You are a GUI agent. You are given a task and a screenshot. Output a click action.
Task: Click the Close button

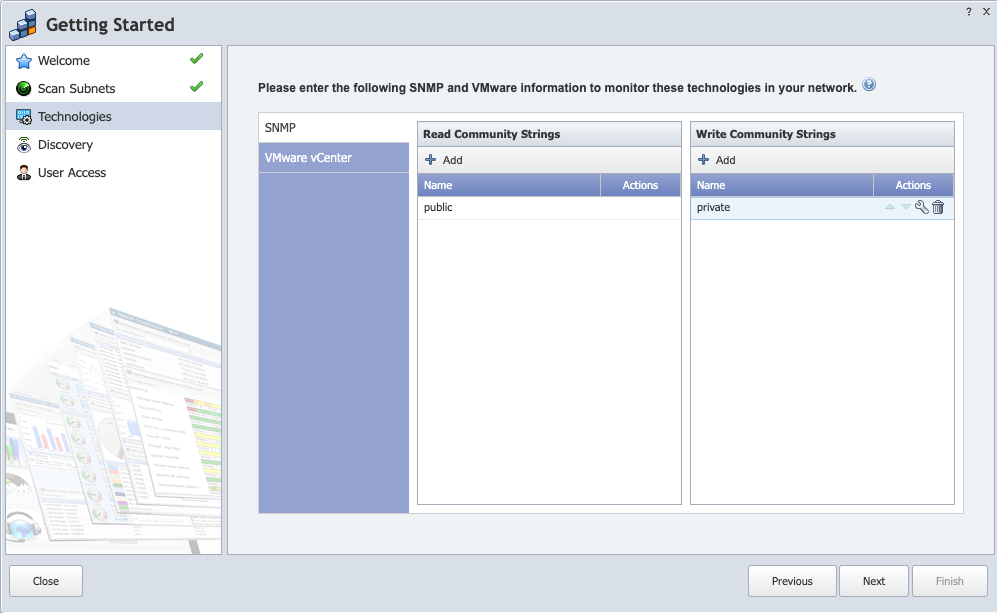(46, 581)
